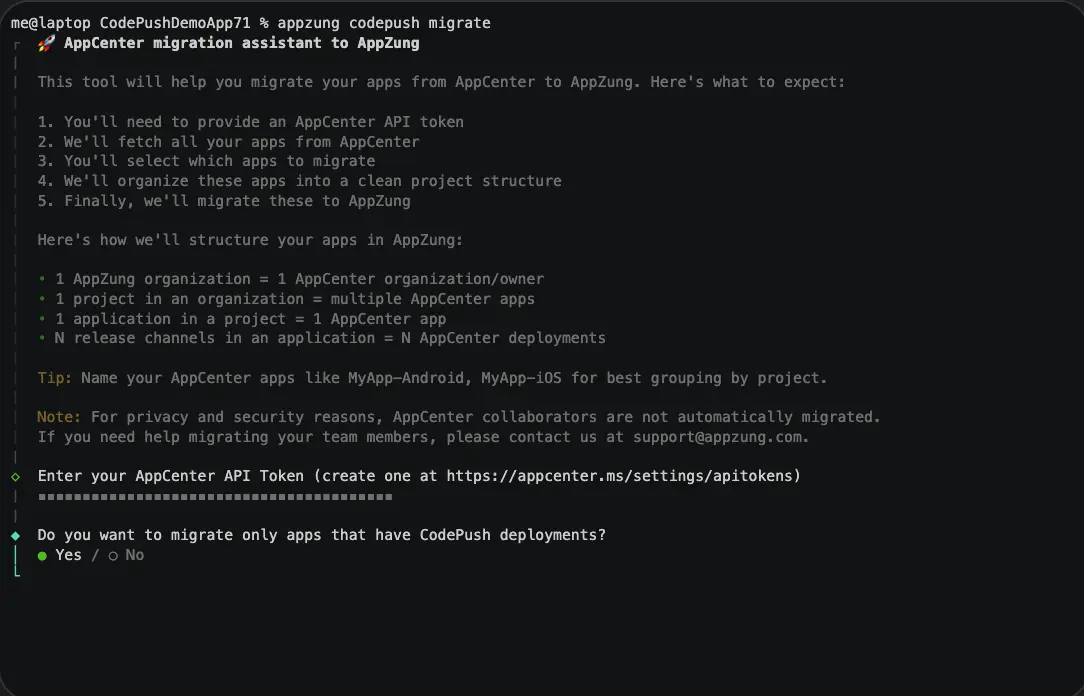Click the rocket emoji icon
The image size is (1084, 696).
tap(46, 44)
